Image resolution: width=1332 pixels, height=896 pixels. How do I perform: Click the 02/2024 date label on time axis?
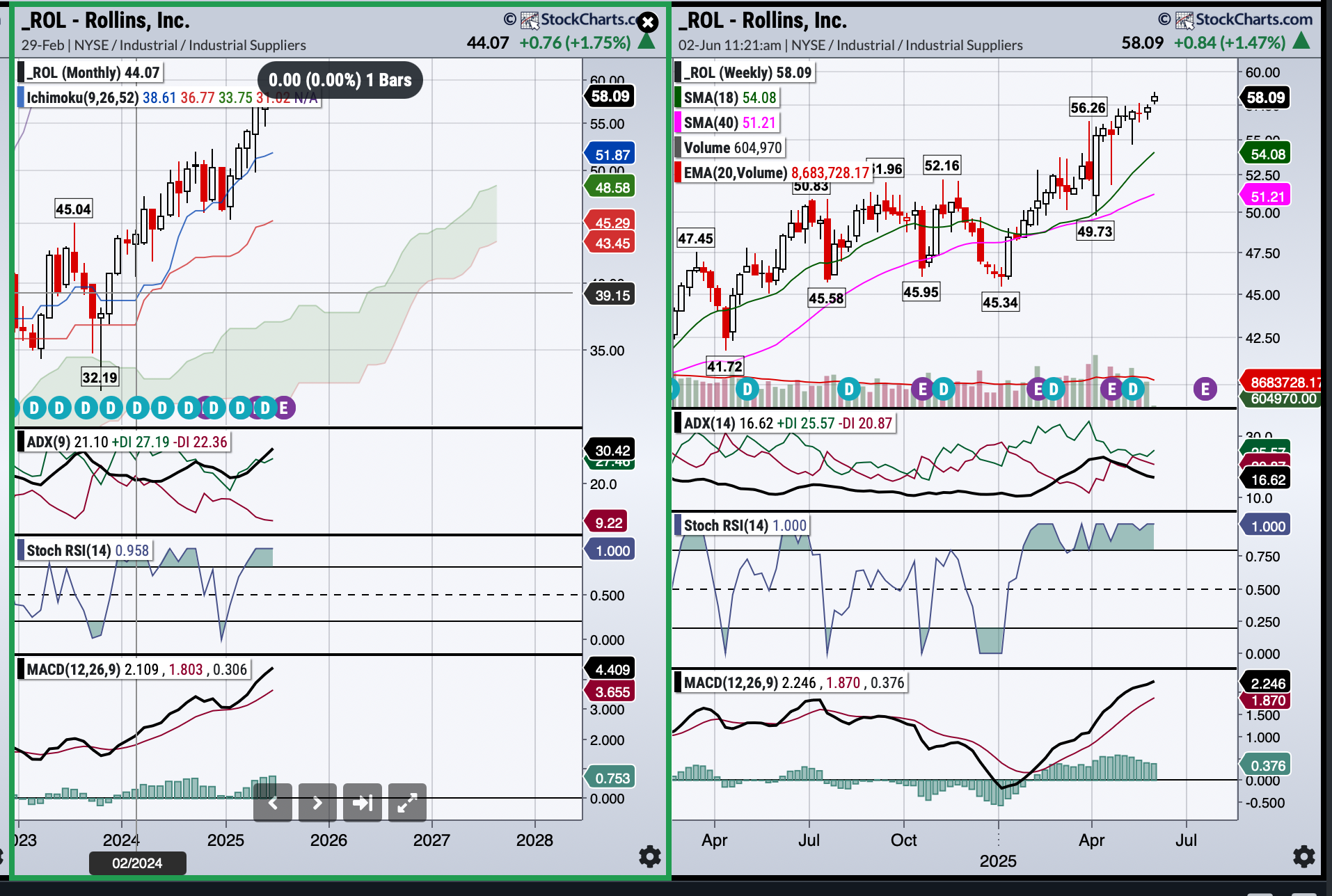pos(137,863)
